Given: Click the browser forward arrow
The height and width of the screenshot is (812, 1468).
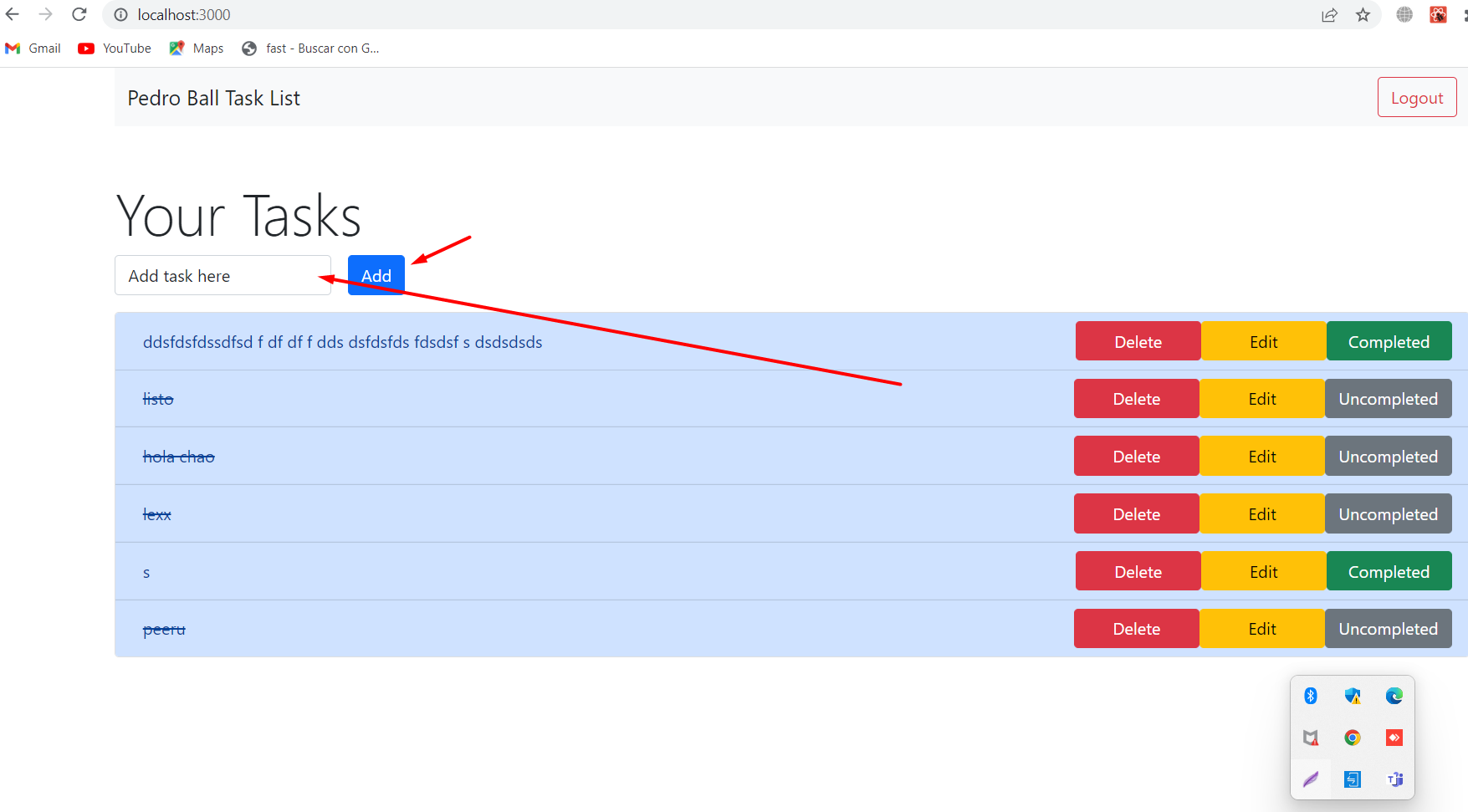Looking at the screenshot, I should tap(46, 14).
